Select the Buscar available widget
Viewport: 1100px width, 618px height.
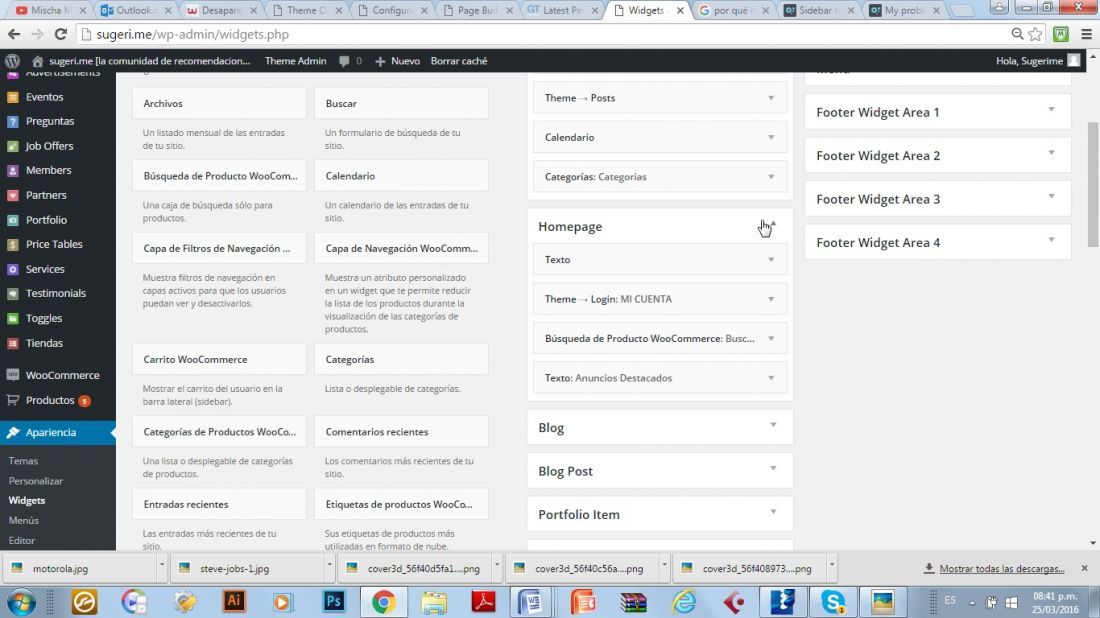point(401,103)
